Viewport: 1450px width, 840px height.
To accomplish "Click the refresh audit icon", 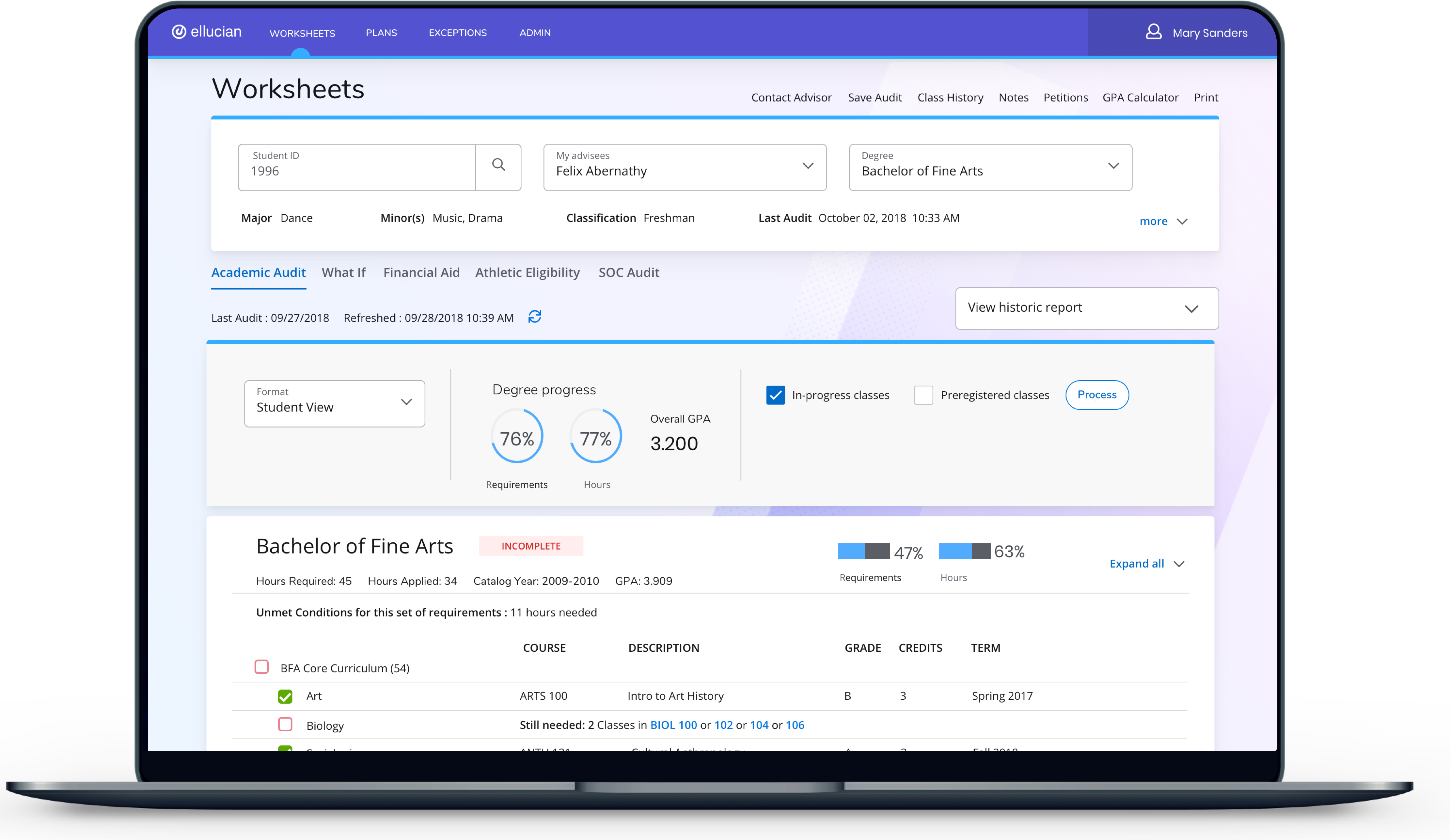I will pyautogui.click(x=535, y=317).
